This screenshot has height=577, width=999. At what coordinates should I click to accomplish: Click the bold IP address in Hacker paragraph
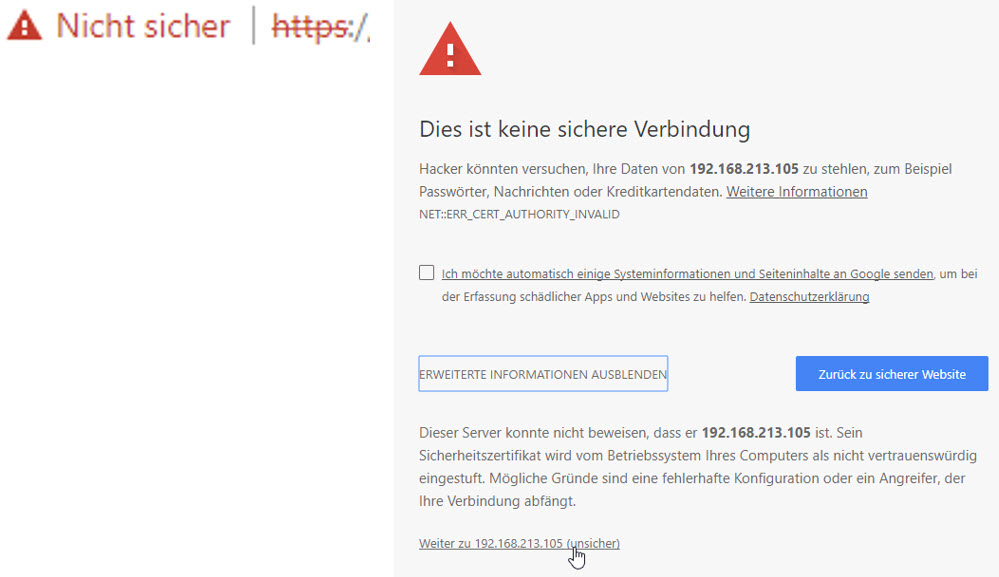click(744, 169)
